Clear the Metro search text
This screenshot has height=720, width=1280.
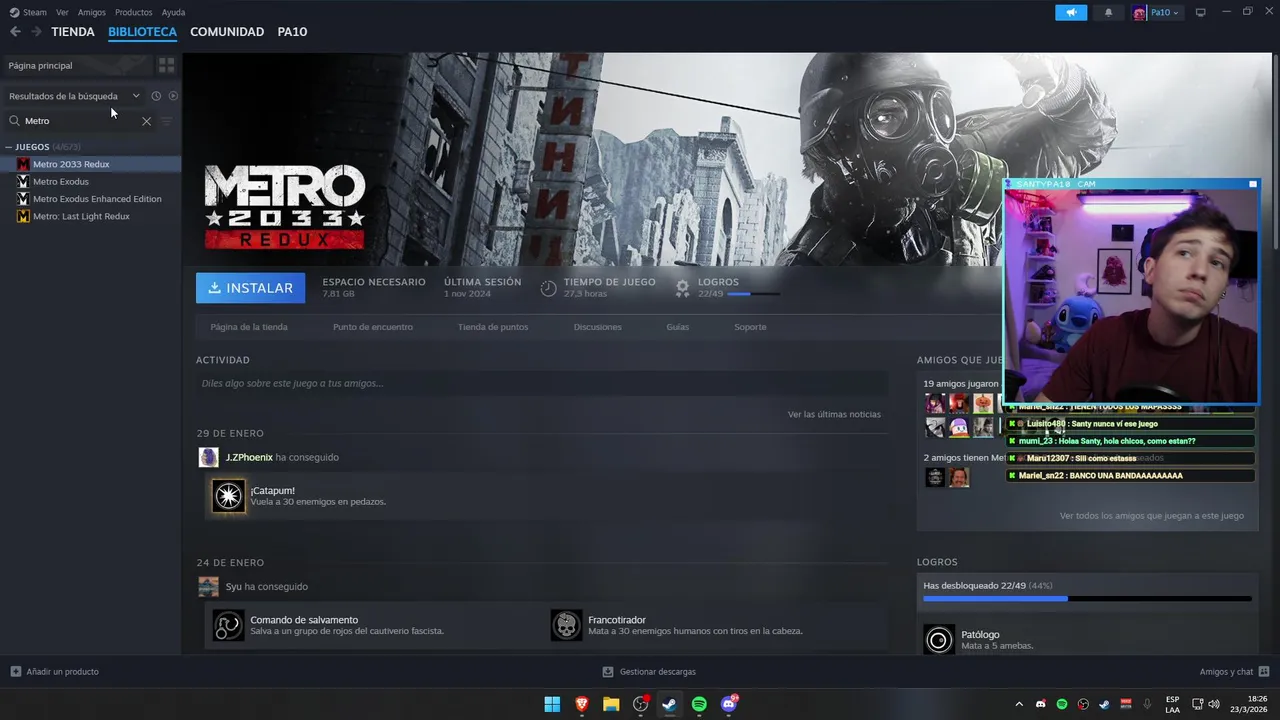[x=146, y=121]
